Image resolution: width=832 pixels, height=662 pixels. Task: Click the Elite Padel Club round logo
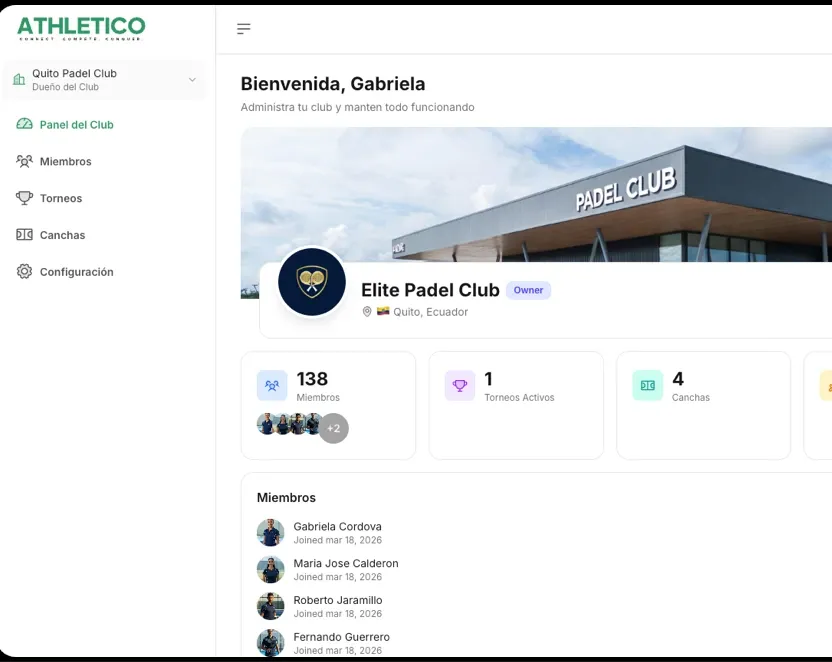(x=312, y=282)
